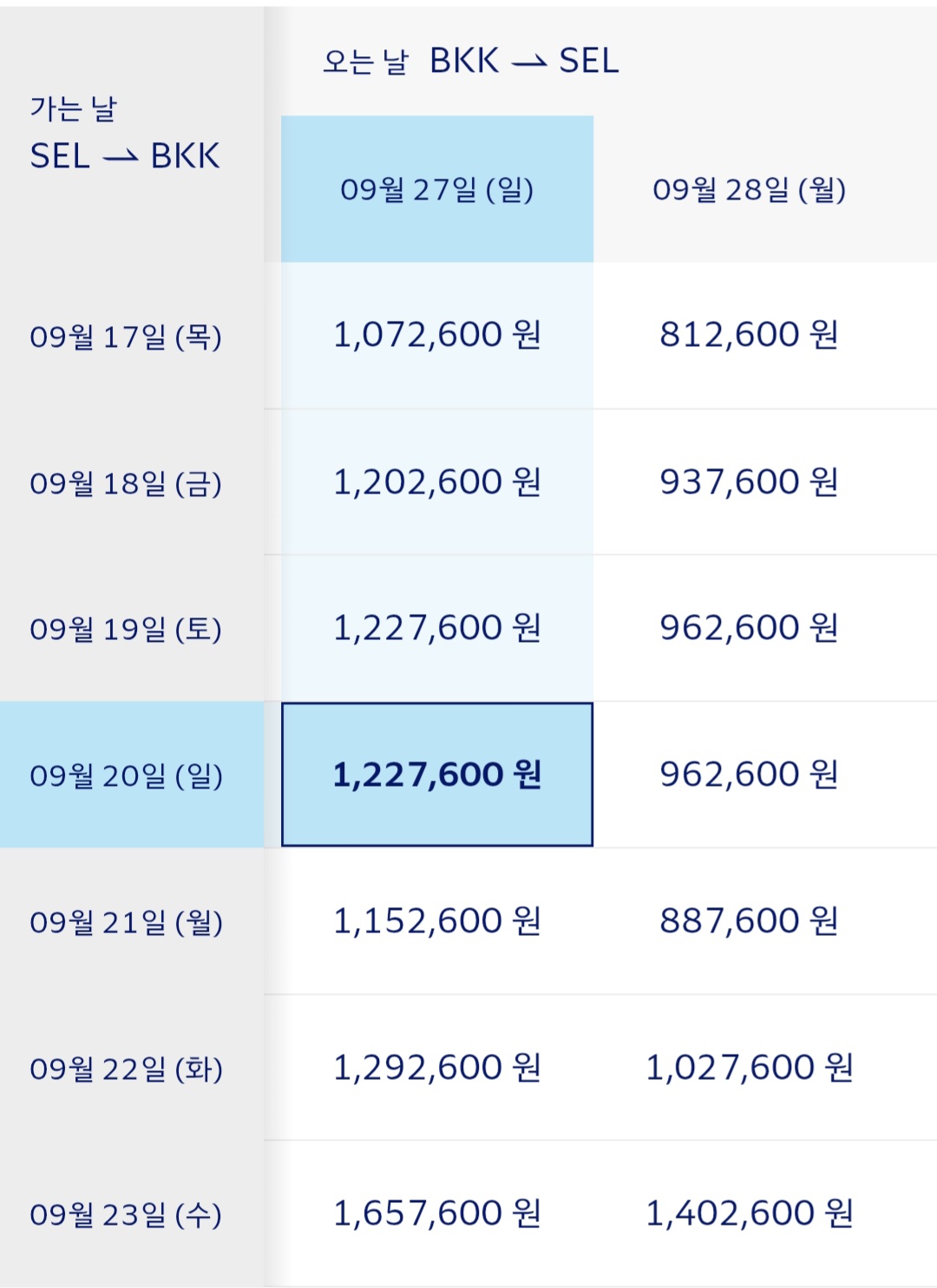Select the 1,227,600 원 fare on 09월 19일 row
This screenshot has height=1288, width=937.
tap(436, 628)
